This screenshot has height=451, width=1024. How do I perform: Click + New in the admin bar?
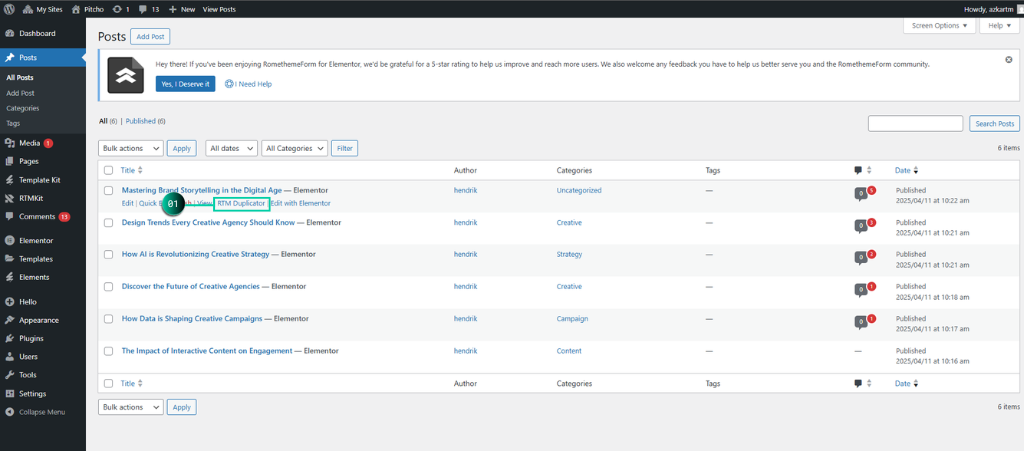(182, 9)
